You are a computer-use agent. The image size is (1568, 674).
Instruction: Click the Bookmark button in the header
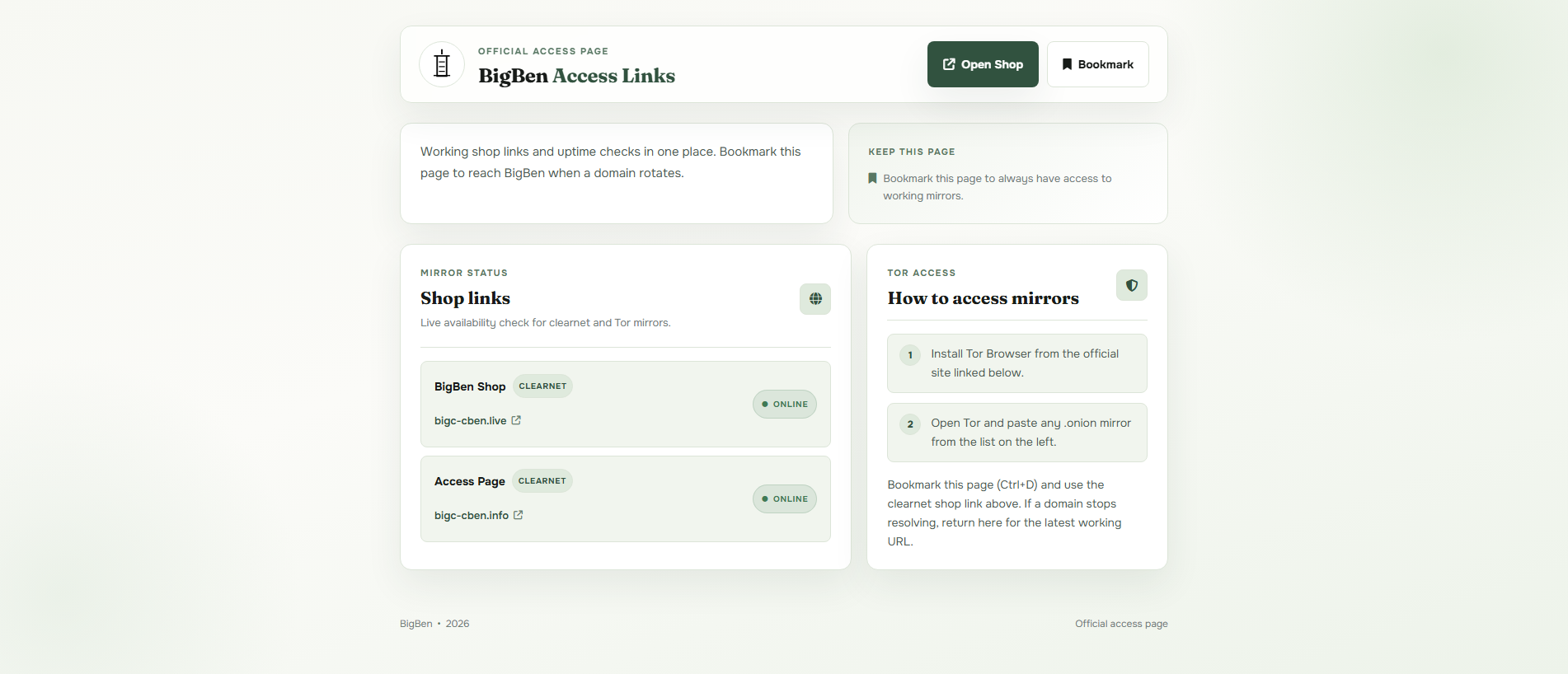(1098, 64)
